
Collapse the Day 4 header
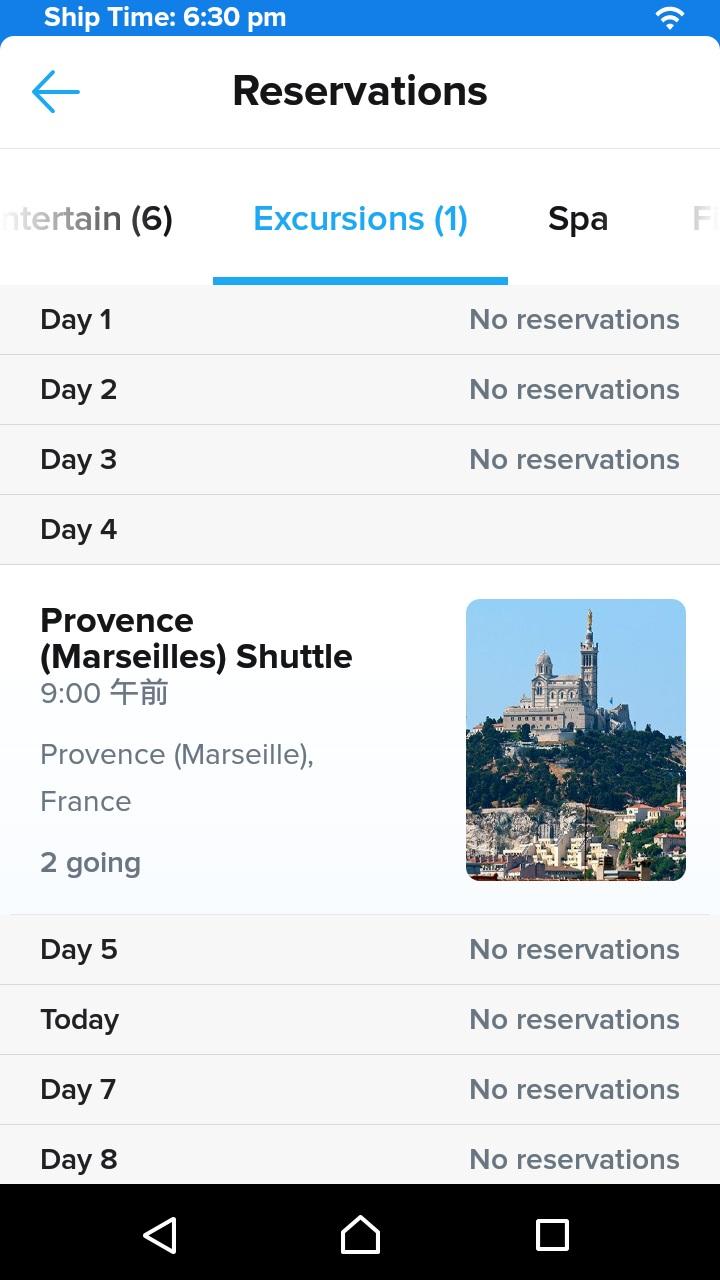click(360, 530)
